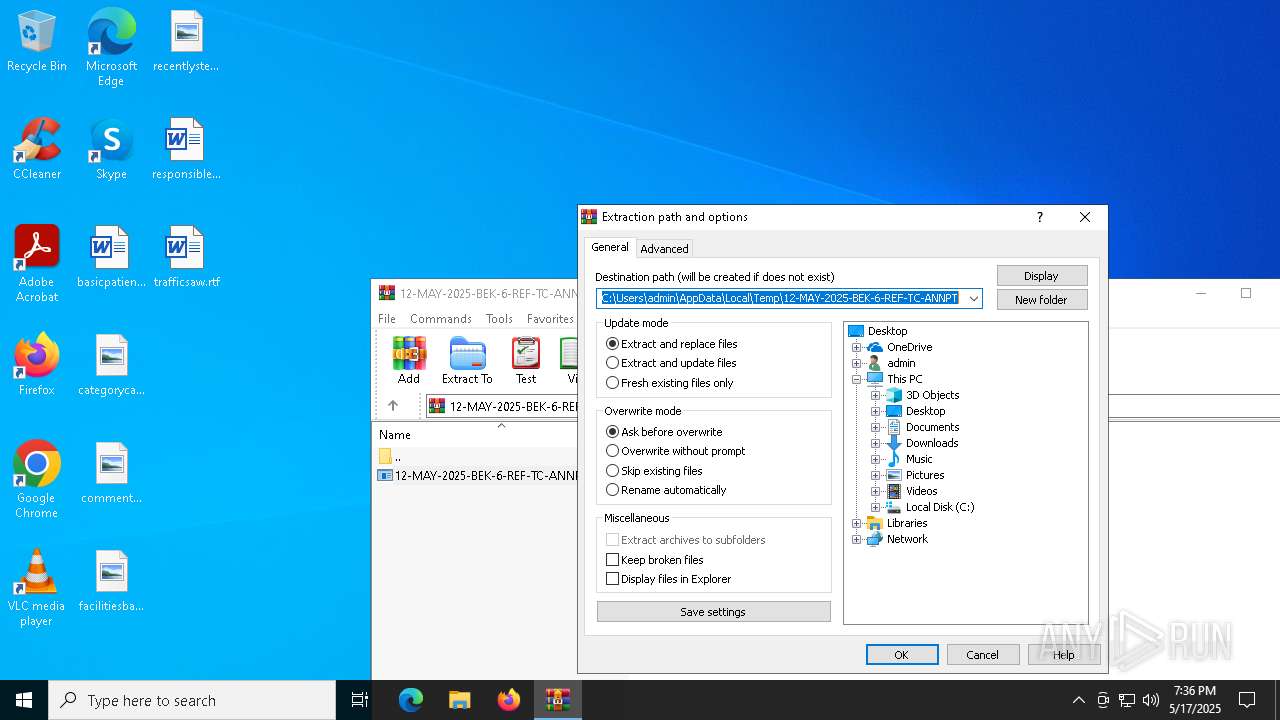Viewport: 1280px width, 720px height.
Task: Click the Display button
Action: click(1041, 276)
